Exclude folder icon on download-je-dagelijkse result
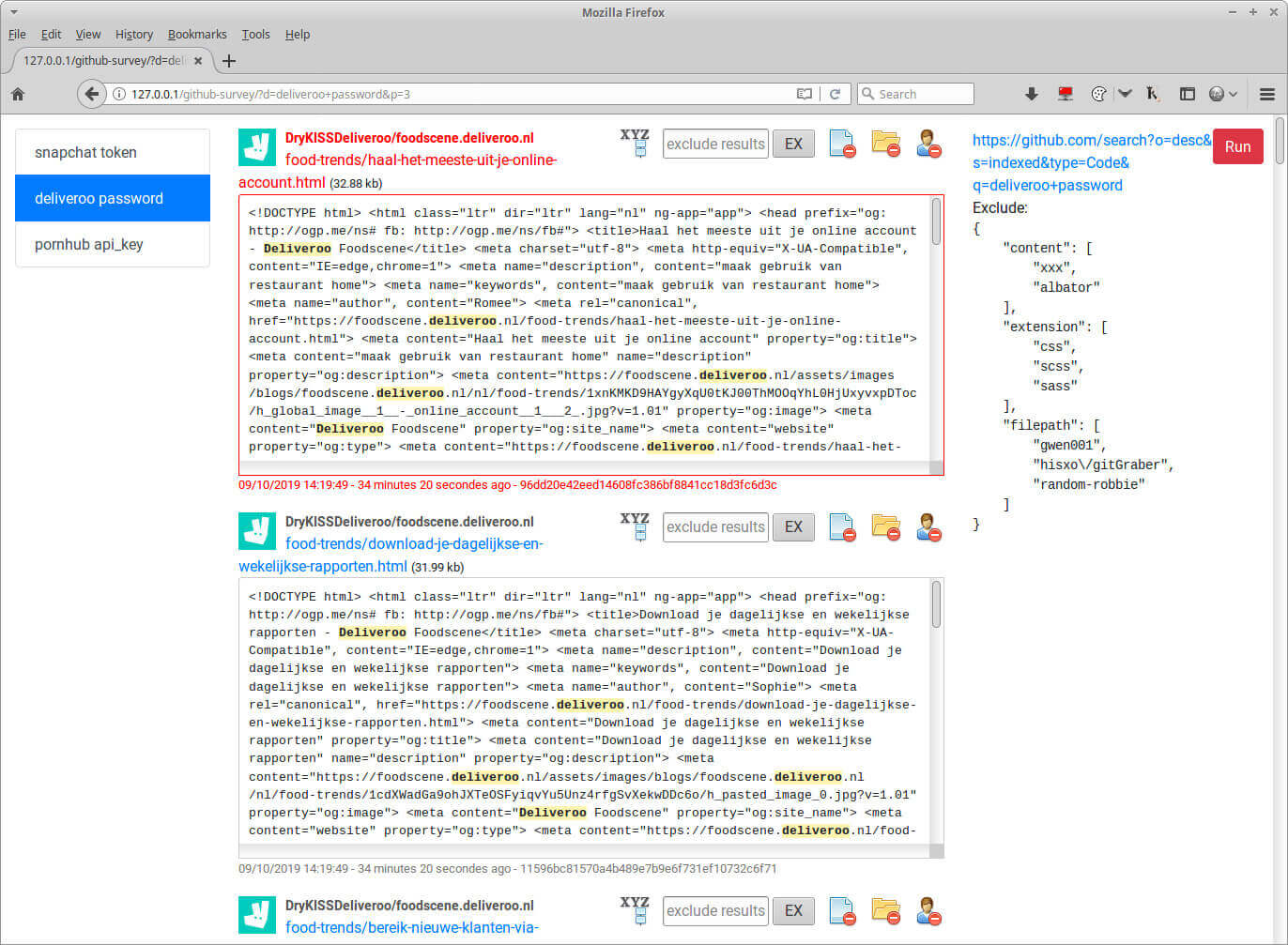Image resolution: width=1288 pixels, height=945 pixels. tap(885, 527)
